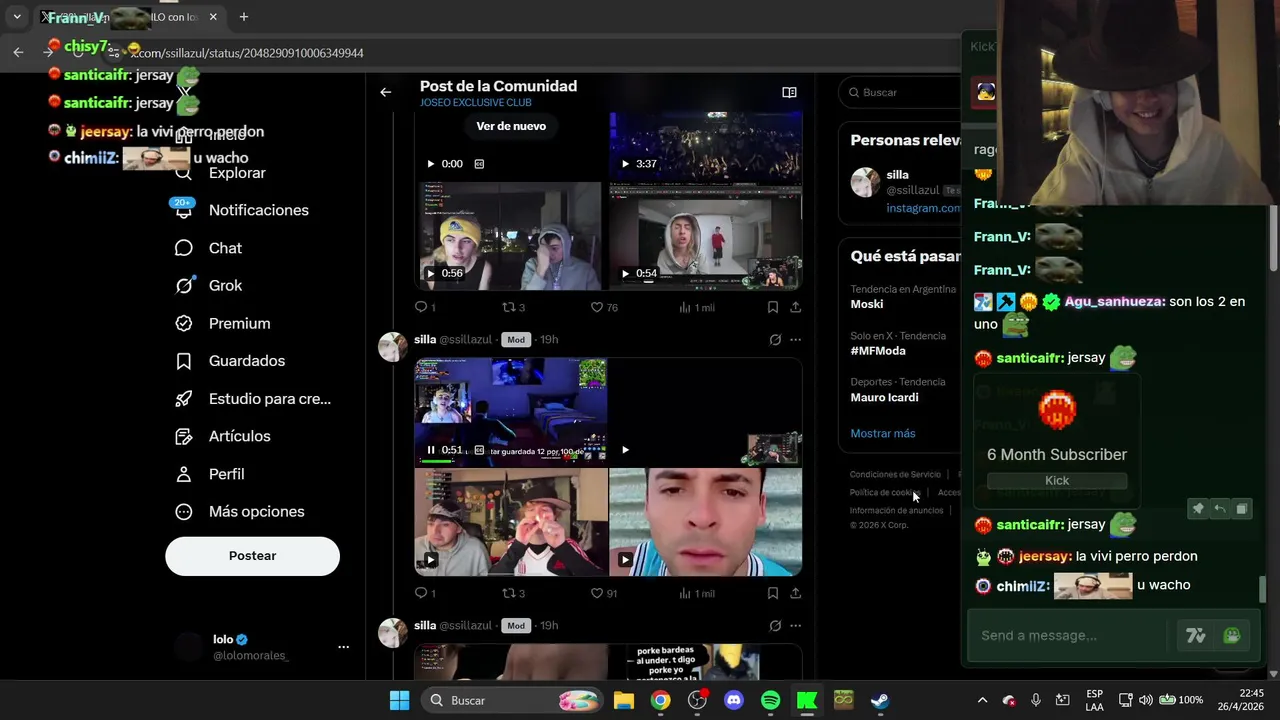Open the JOSEO EXCLUSIVE CLUB community link
The image size is (1280, 720).
click(476, 103)
